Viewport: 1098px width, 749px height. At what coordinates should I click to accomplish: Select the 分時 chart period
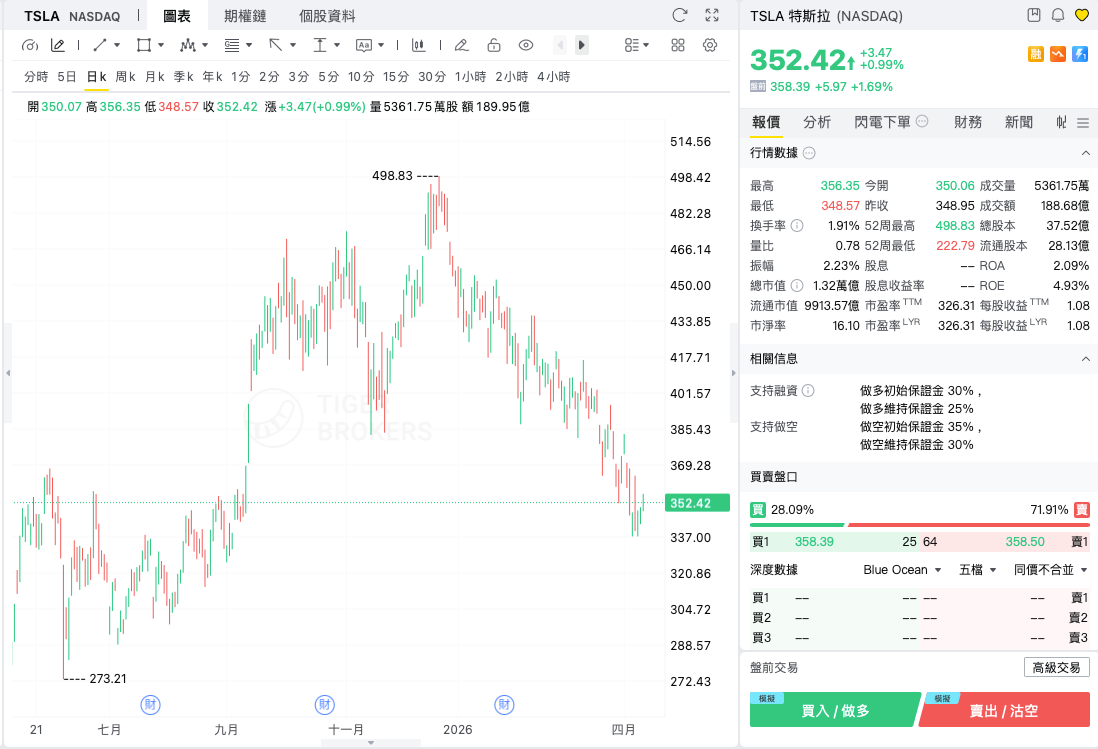click(36, 76)
